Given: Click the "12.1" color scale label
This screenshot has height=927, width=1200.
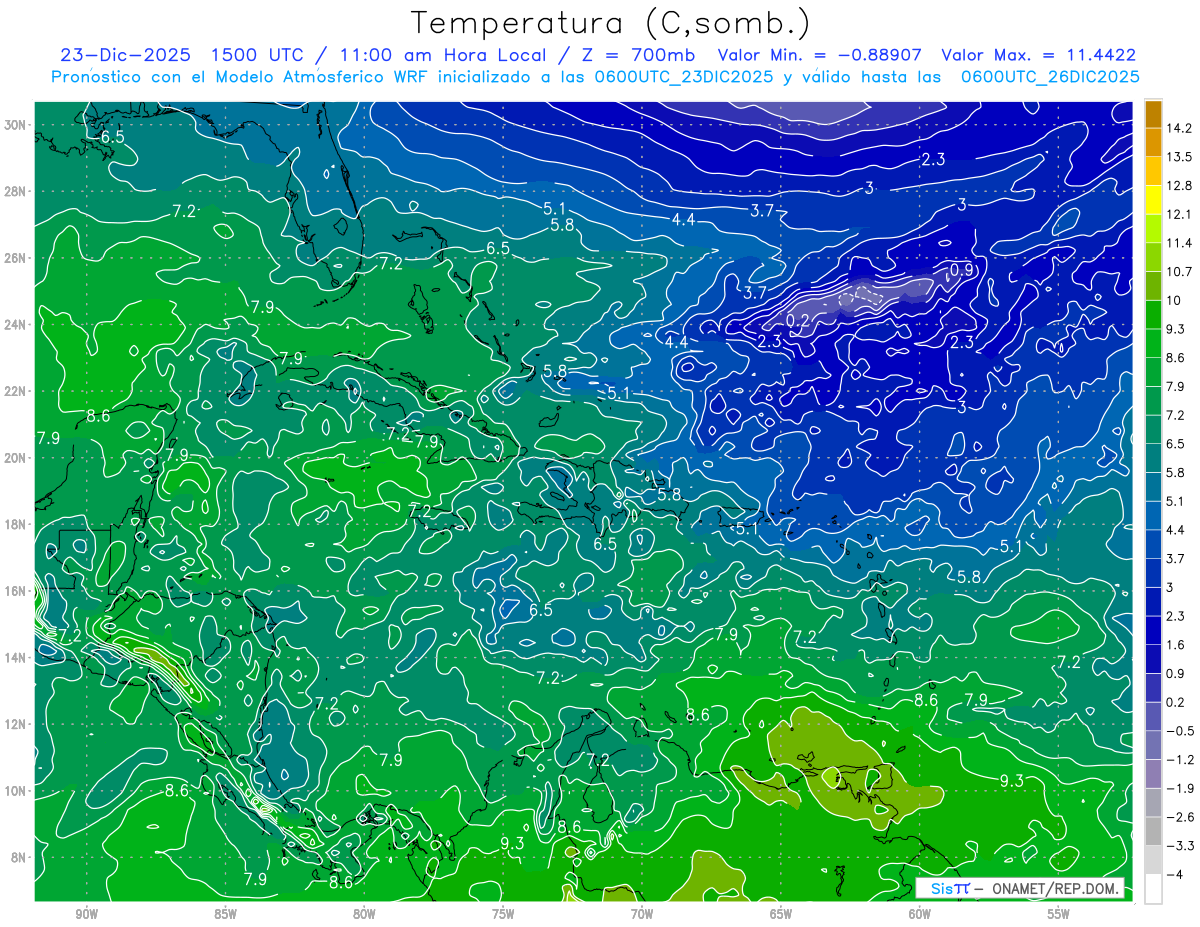Looking at the screenshot, I should pos(1180,214).
